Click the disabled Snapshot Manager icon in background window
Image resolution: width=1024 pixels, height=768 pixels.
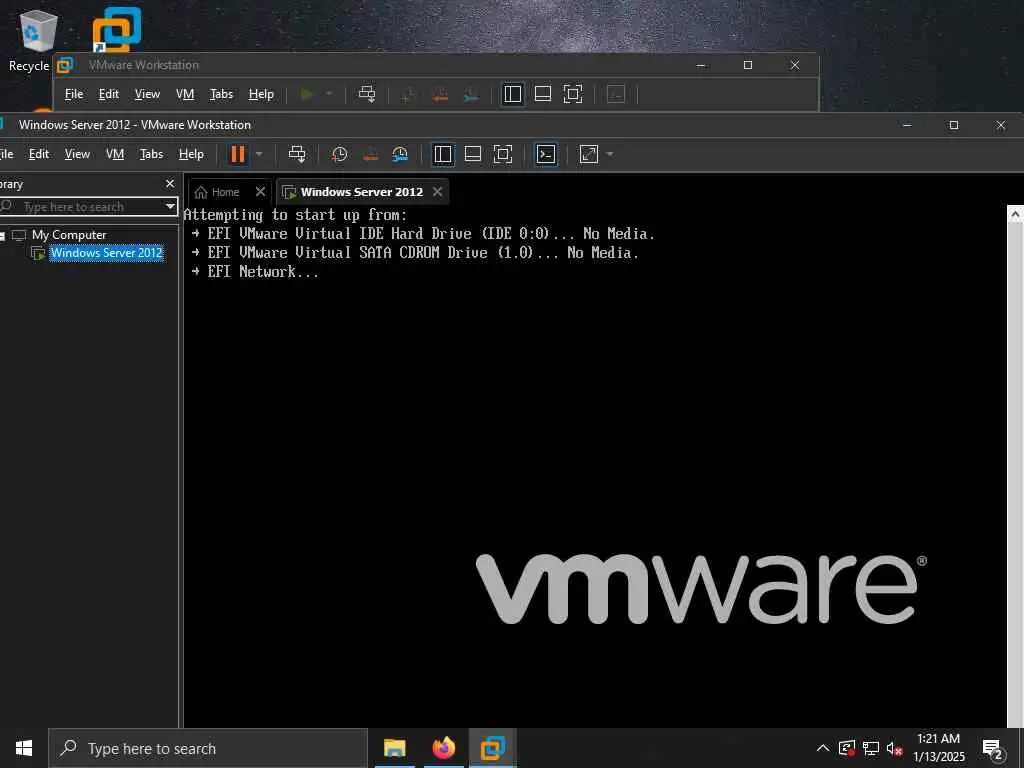tap(470, 95)
